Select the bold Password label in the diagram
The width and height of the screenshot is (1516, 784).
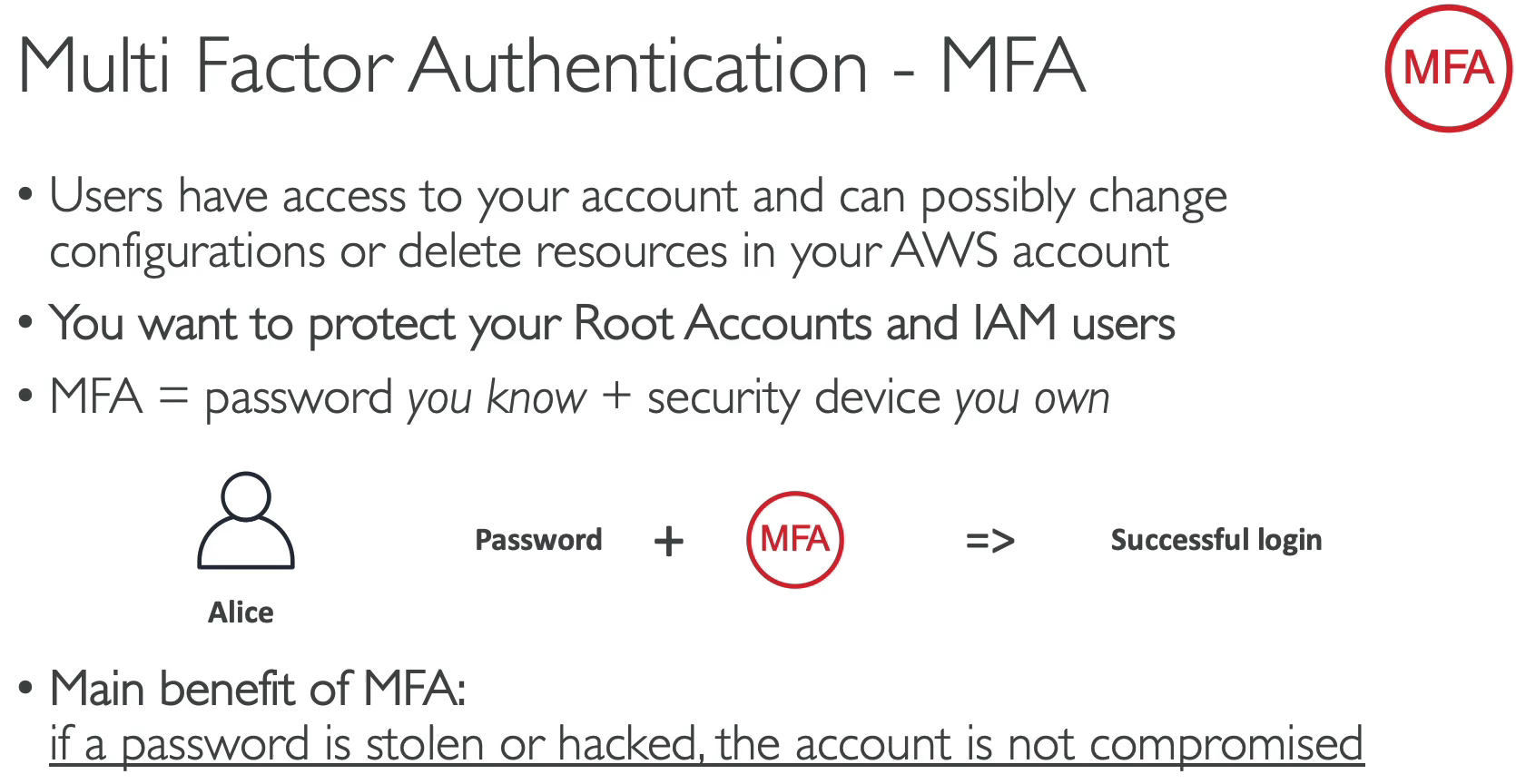coord(538,540)
